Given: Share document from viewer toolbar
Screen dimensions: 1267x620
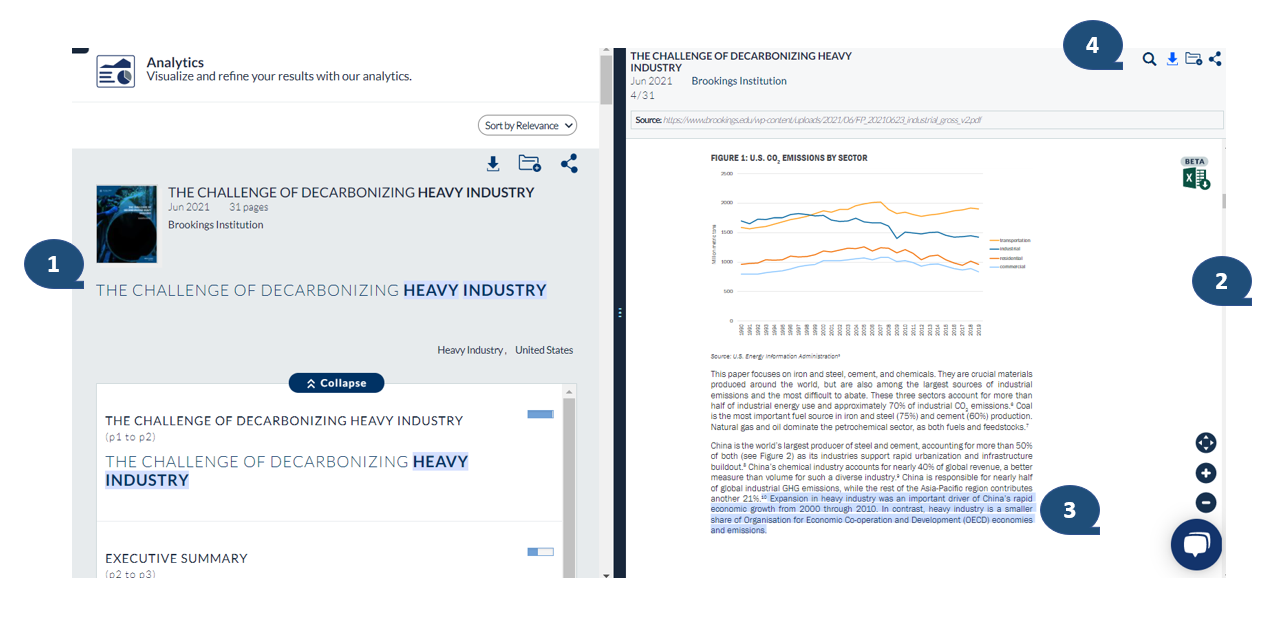Looking at the screenshot, I should [x=1215, y=59].
